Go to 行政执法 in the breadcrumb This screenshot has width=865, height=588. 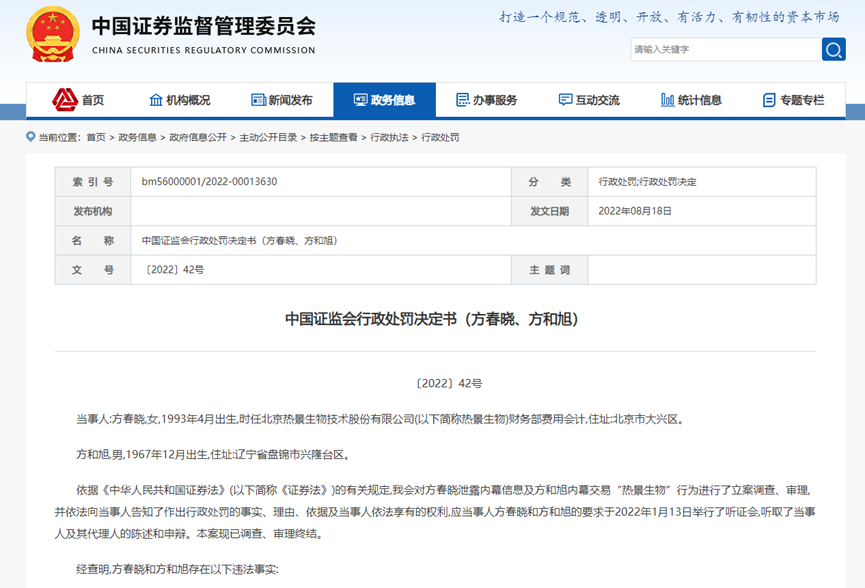(389, 137)
